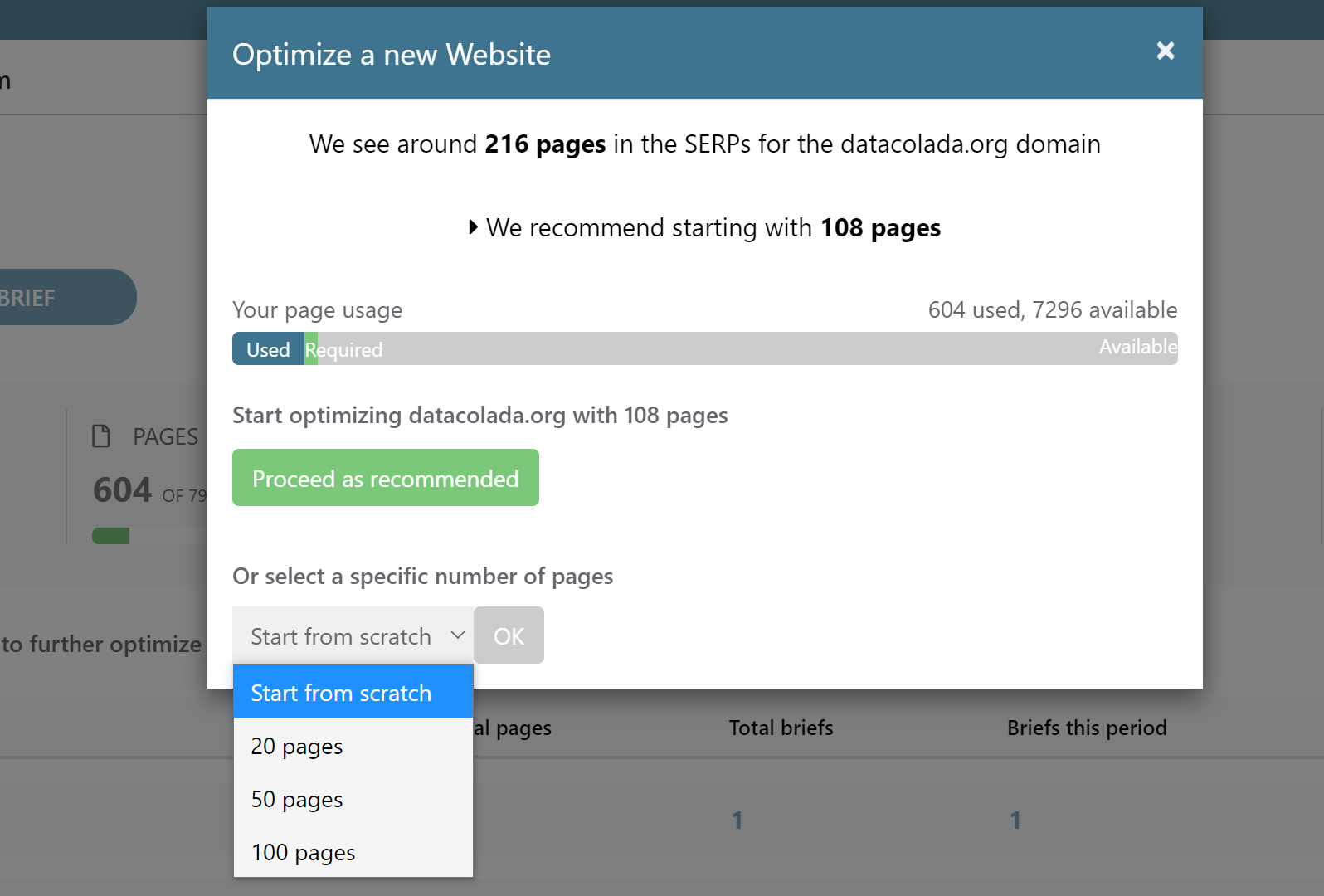
Task: Select Start from scratch option in list
Action: pyautogui.click(x=353, y=692)
